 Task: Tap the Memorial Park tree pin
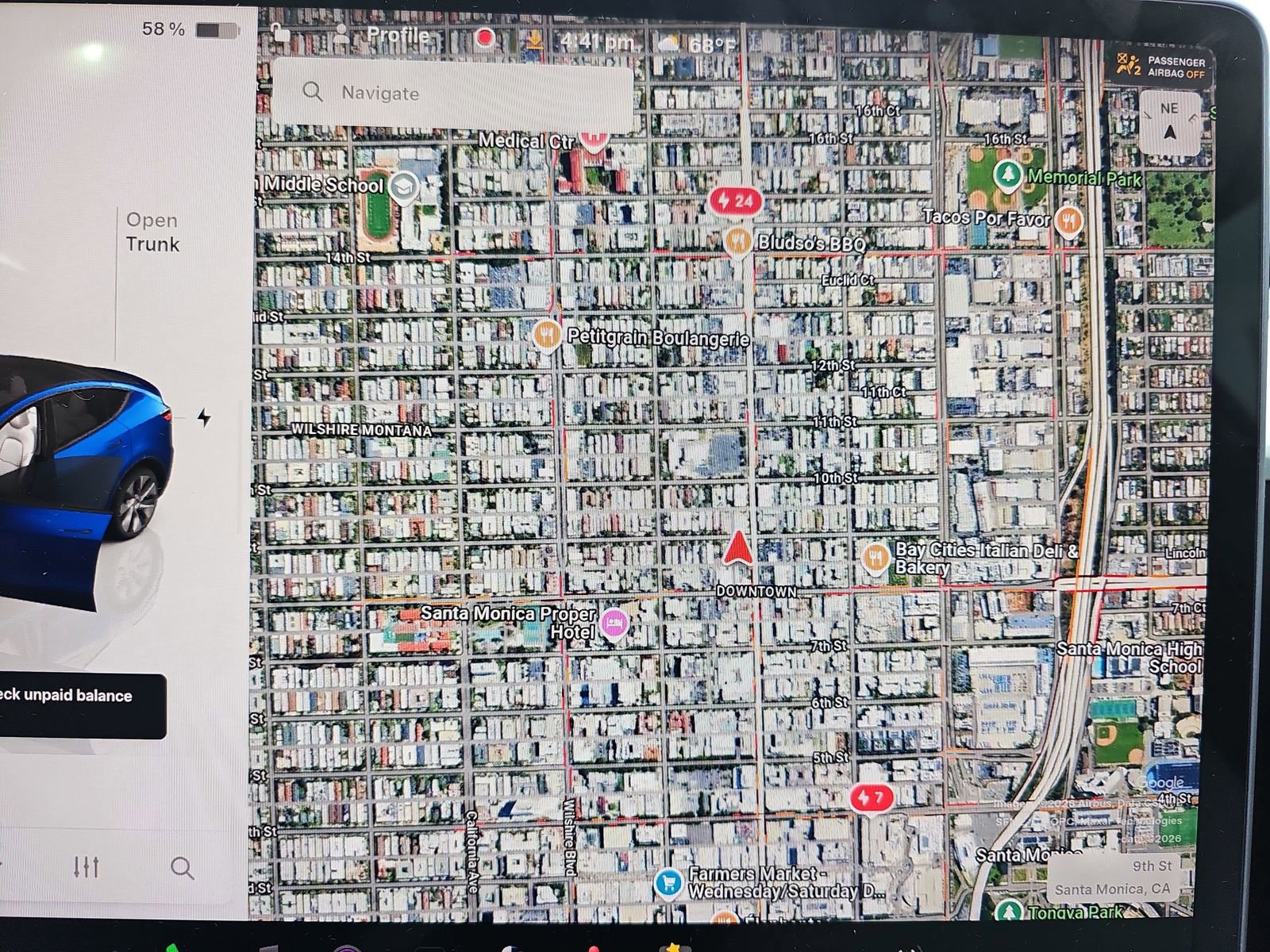pyautogui.click(x=1007, y=174)
